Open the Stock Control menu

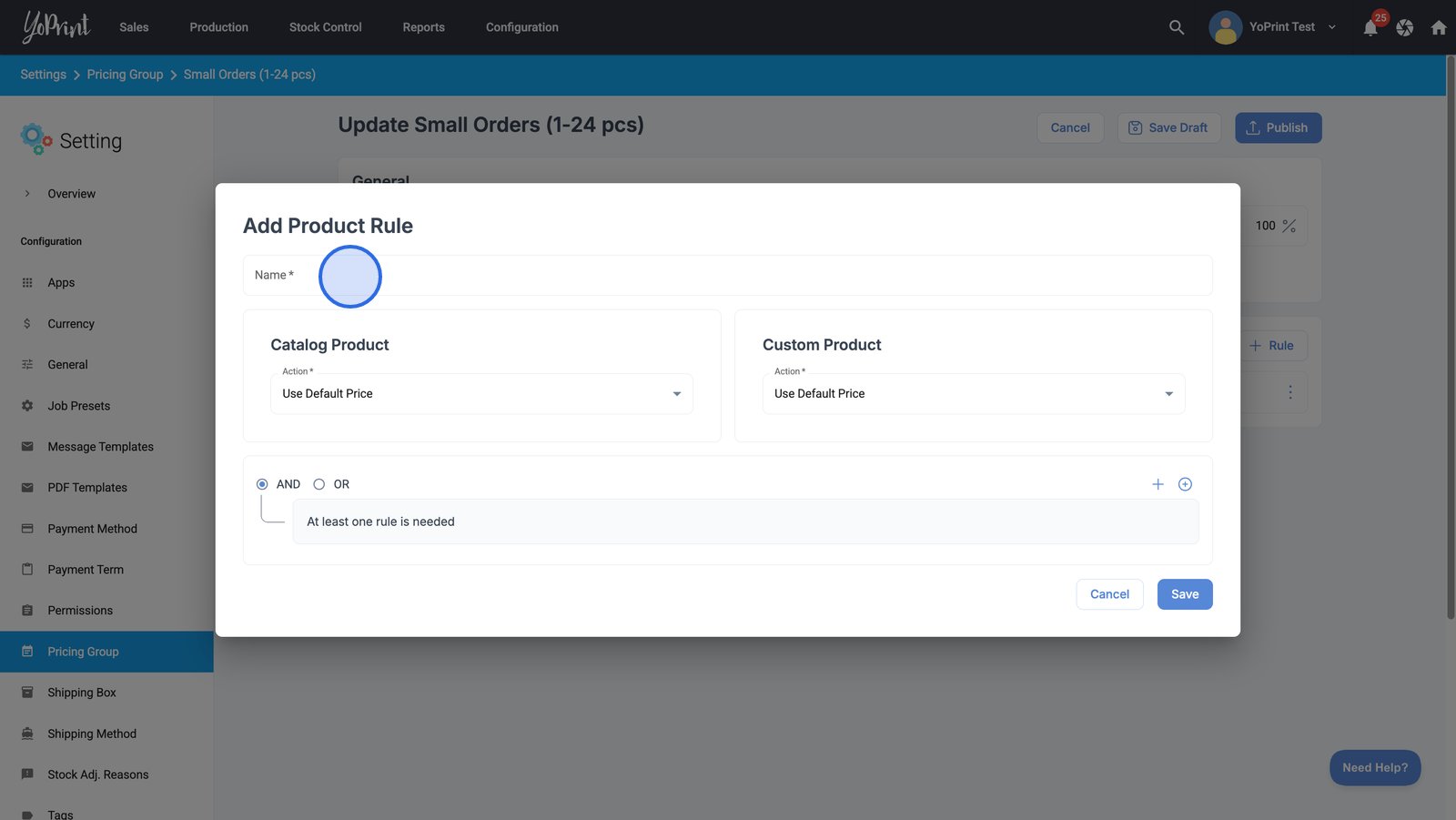(x=325, y=27)
